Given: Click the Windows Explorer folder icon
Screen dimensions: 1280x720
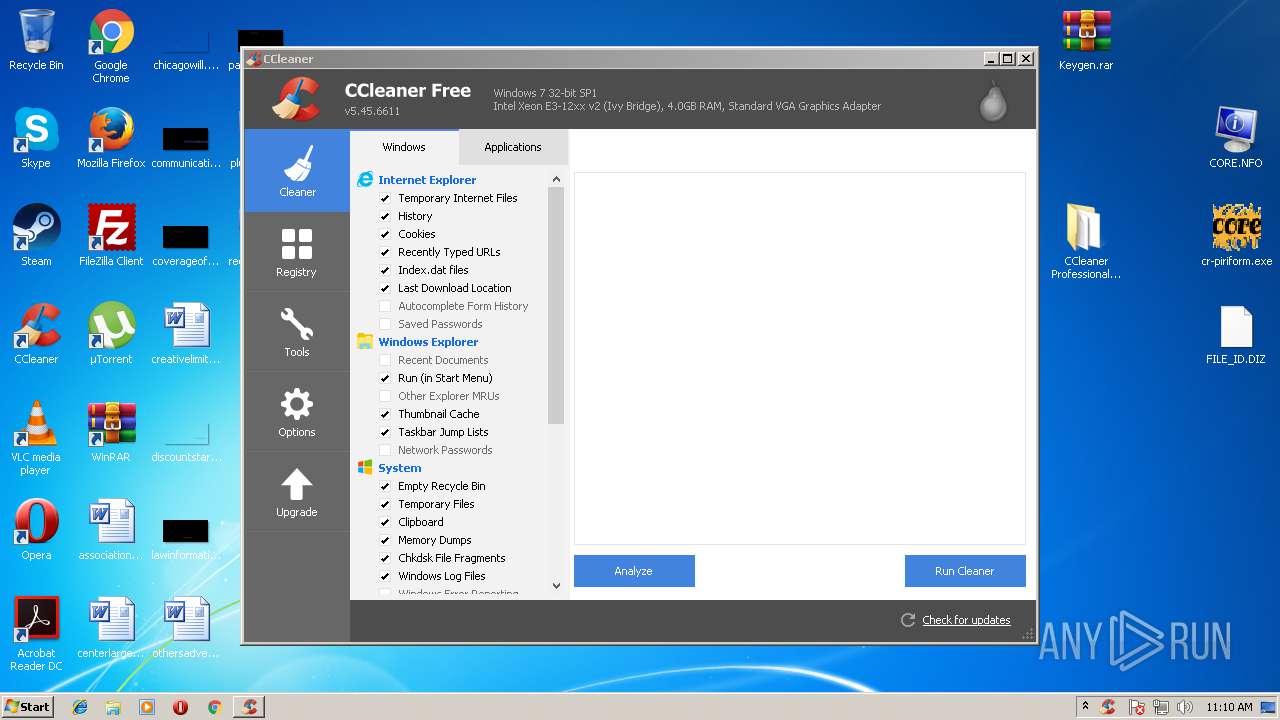Looking at the screenshot, I should click(x=365, y=342).
